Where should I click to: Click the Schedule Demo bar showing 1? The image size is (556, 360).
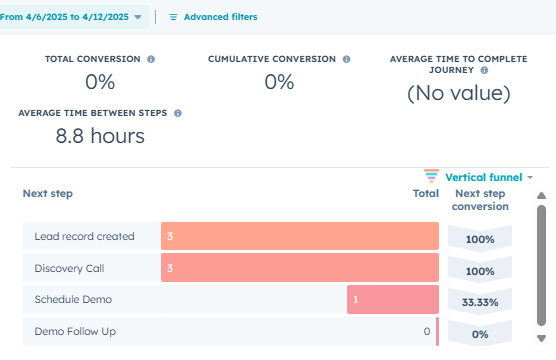pyautogui.click(x=393, y=300)
